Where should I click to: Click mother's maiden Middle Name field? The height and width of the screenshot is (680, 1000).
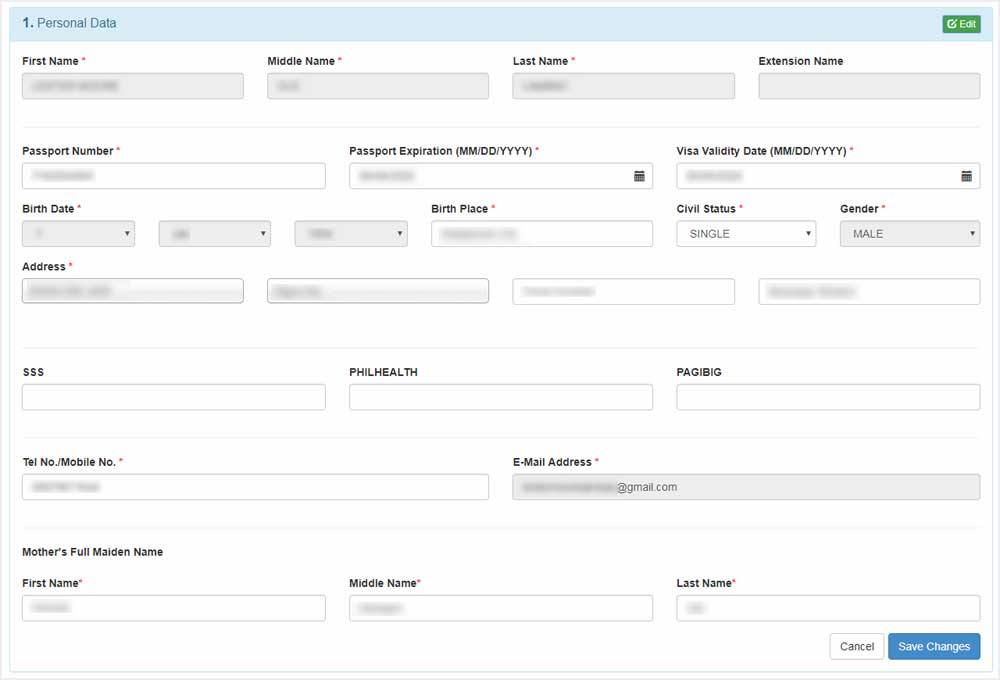(x=500, y=607)
